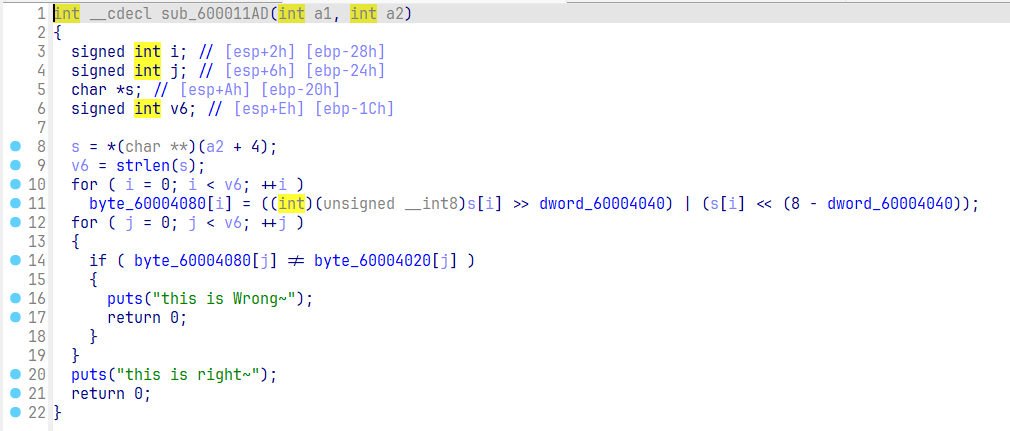Toggle the breakpoint dot on line 22
Screen dimensions: 1010x431
point(14,413)
